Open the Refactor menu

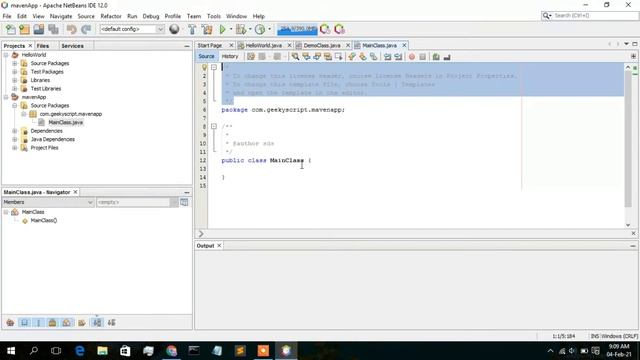(x=111, y=16)
